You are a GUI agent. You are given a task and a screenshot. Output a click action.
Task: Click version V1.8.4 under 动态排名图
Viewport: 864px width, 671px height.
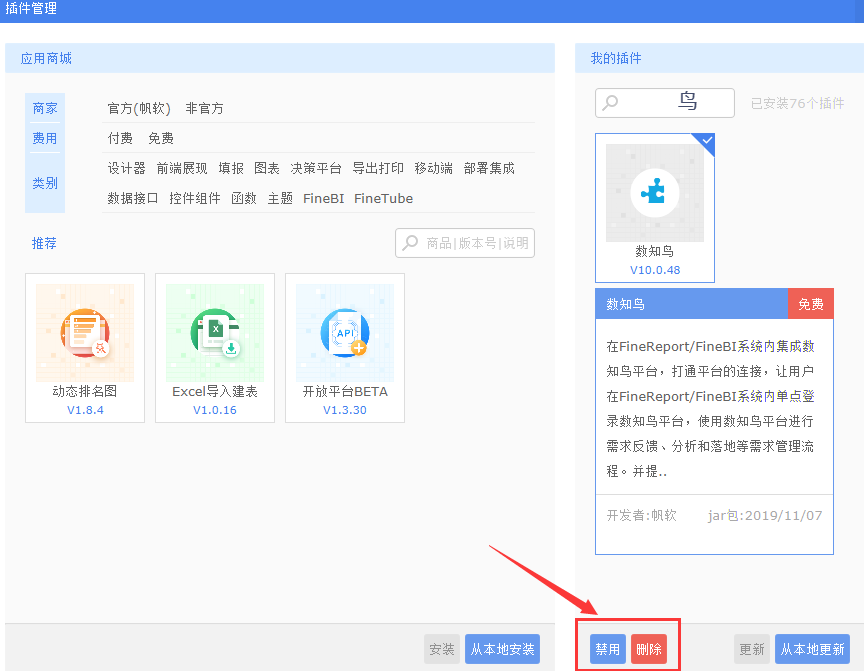(85, 410)
